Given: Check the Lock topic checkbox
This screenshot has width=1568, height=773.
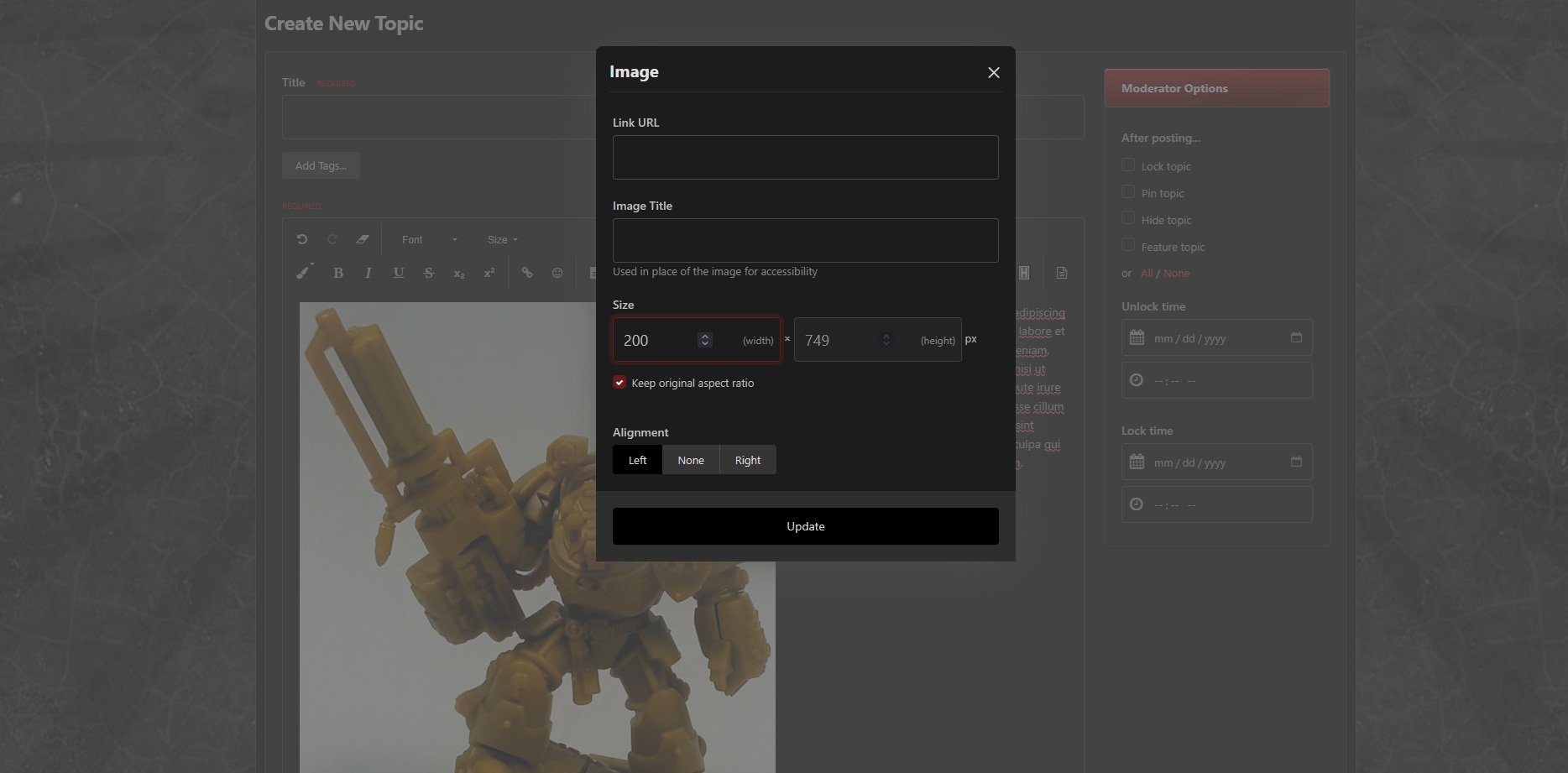Looking at the screenshot, I should point(1128,165).
